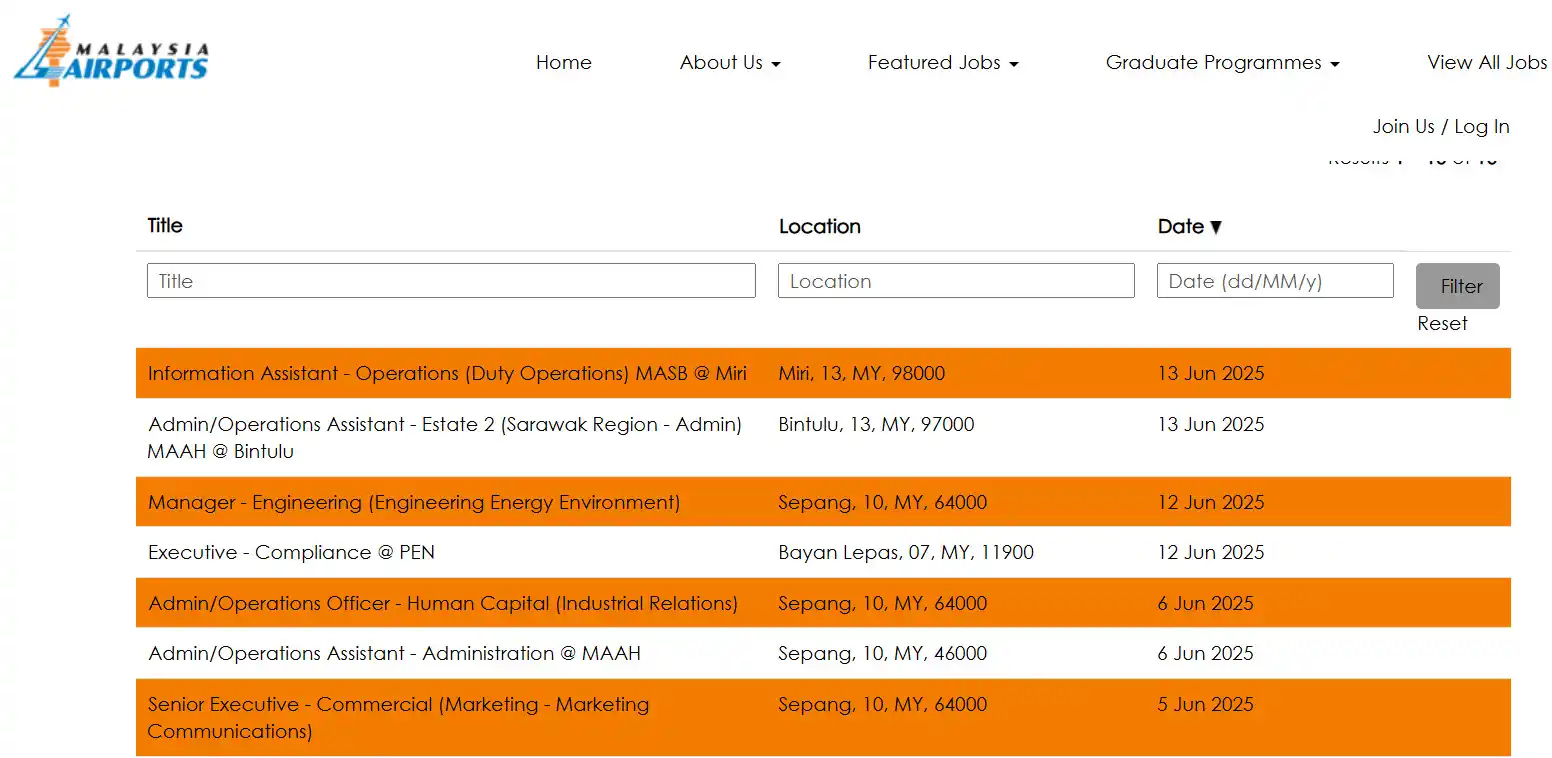The image size is (1552, 758).
Task: Select date 6 Jun 2025 in Administration @ MAAH row
Action: pos(1205,653)
